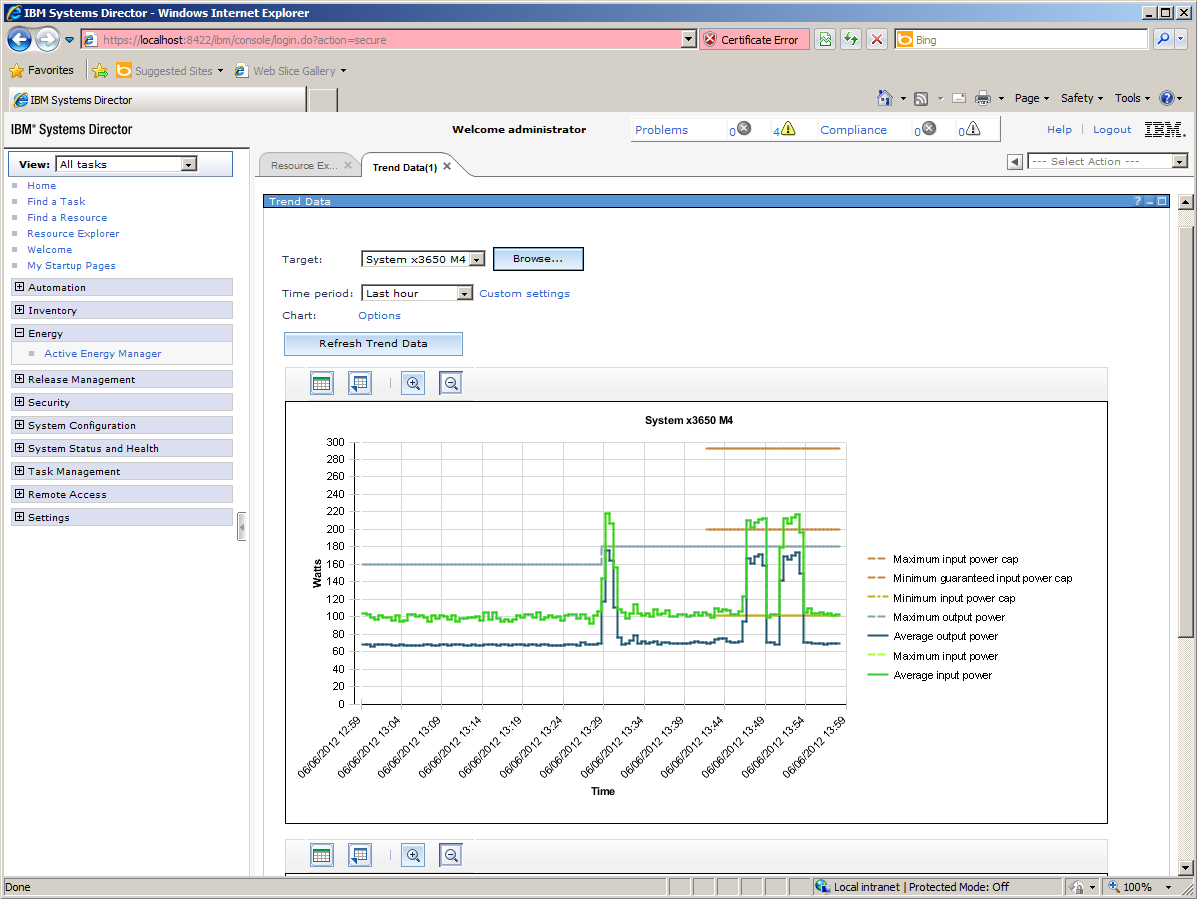Click the Find a Resource link

pos(67,218)
